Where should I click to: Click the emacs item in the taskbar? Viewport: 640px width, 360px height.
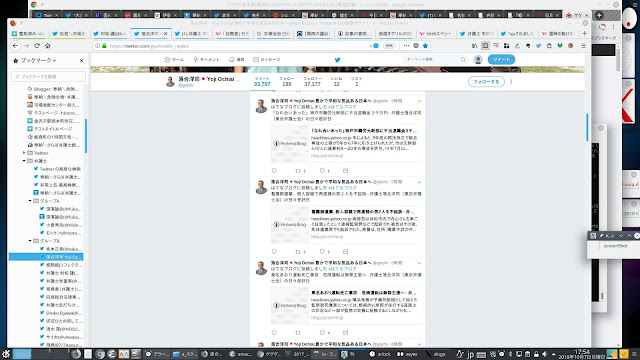[241, 354]
